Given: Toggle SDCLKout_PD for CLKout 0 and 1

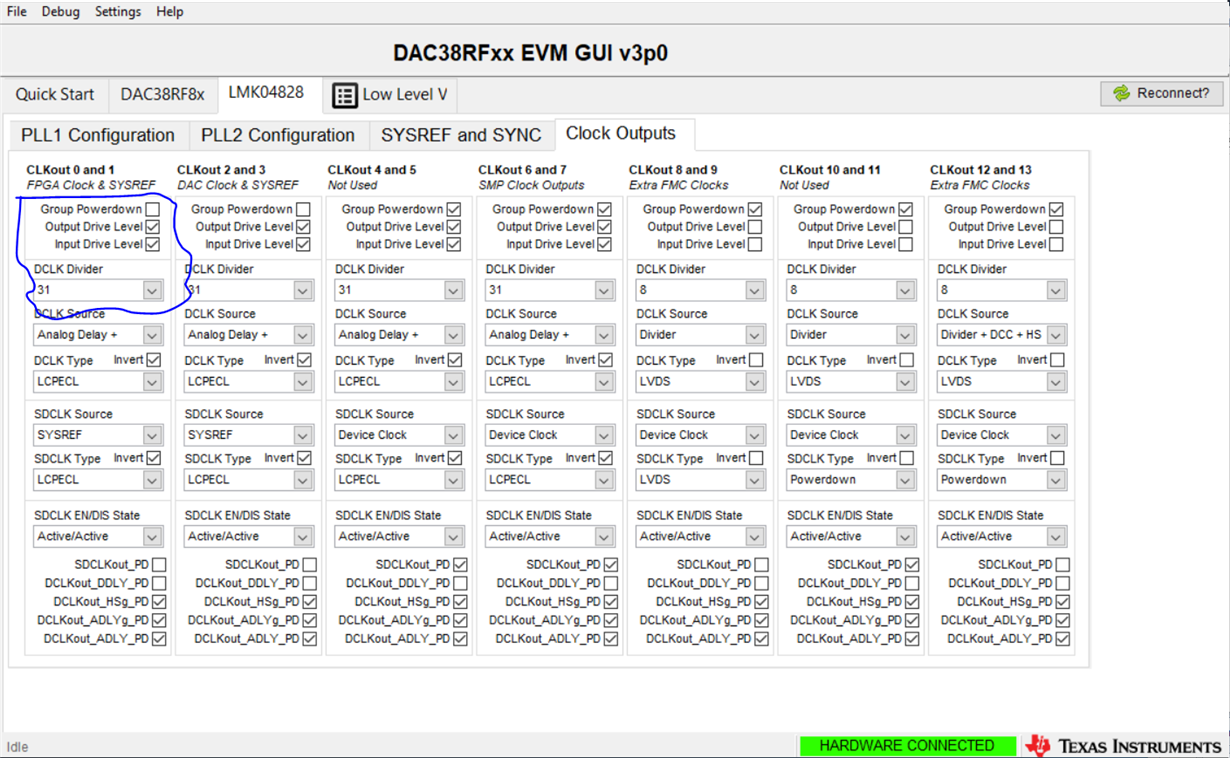Looking at the screenshot, I should [159, 565].
